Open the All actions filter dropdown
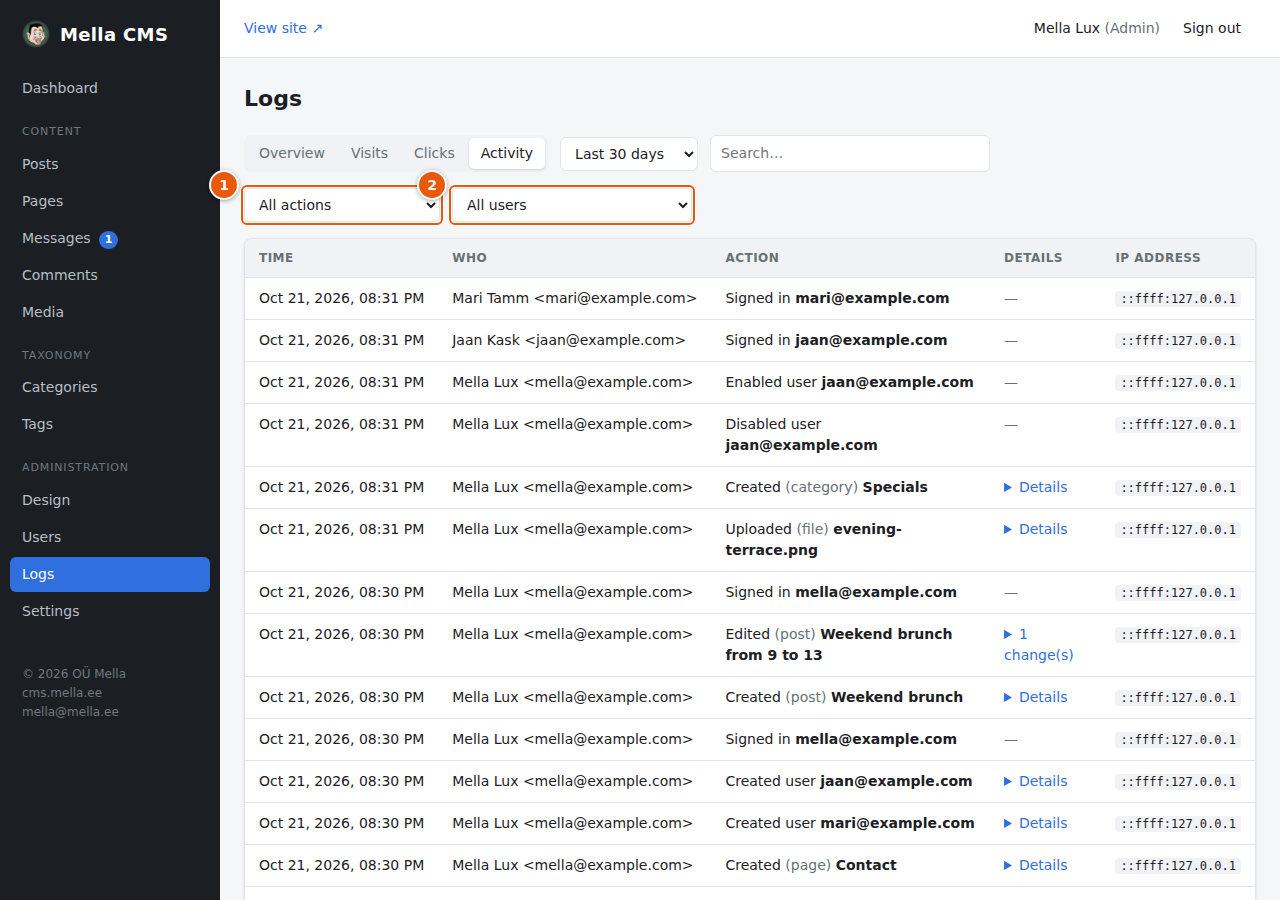 pyautogui.click(x=342, y=205)
